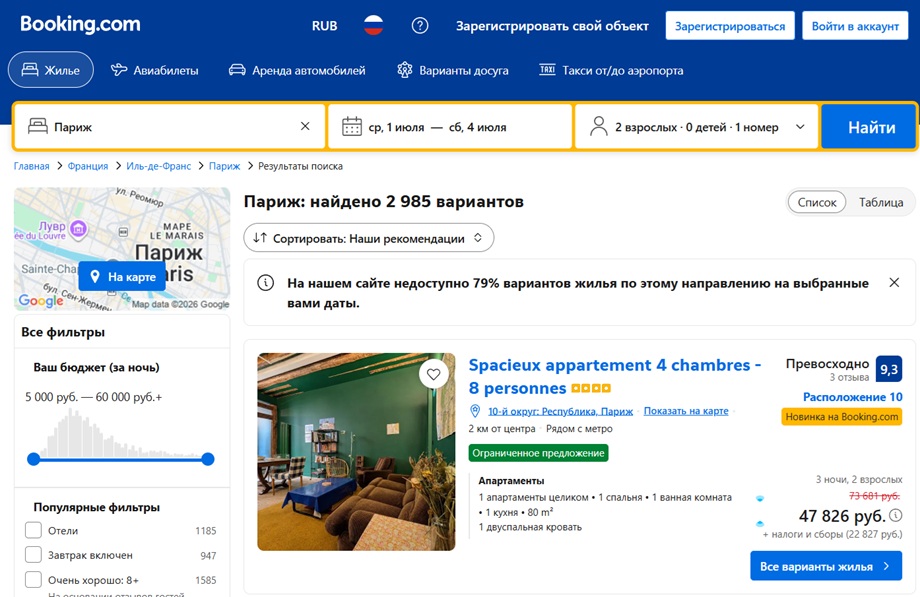Open Spacieux appartement 4 chambres title
This screenshot has width=920, height=597.
click(x=614, y=376)
